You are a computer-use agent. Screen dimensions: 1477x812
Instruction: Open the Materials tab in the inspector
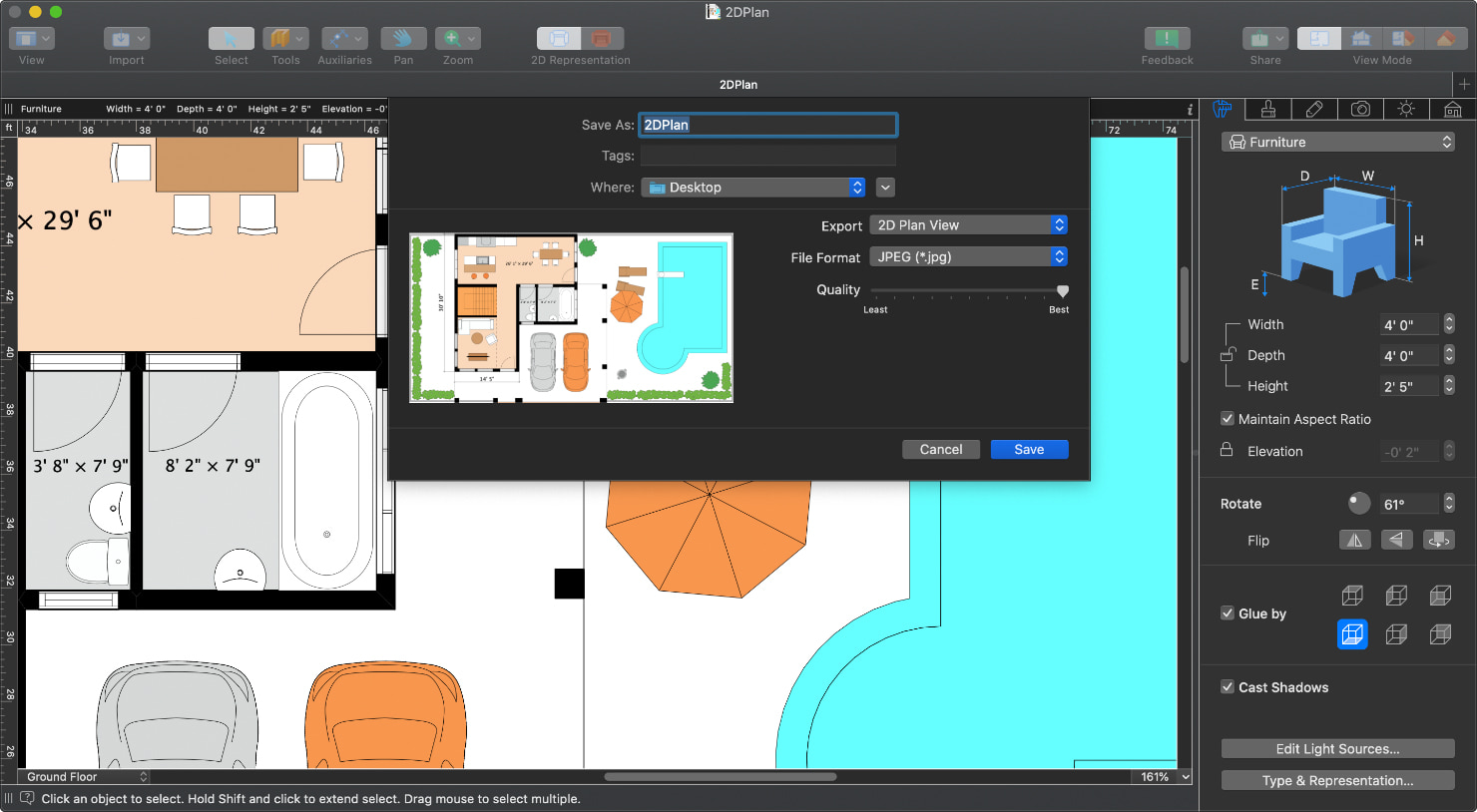tap(1267, 109)
